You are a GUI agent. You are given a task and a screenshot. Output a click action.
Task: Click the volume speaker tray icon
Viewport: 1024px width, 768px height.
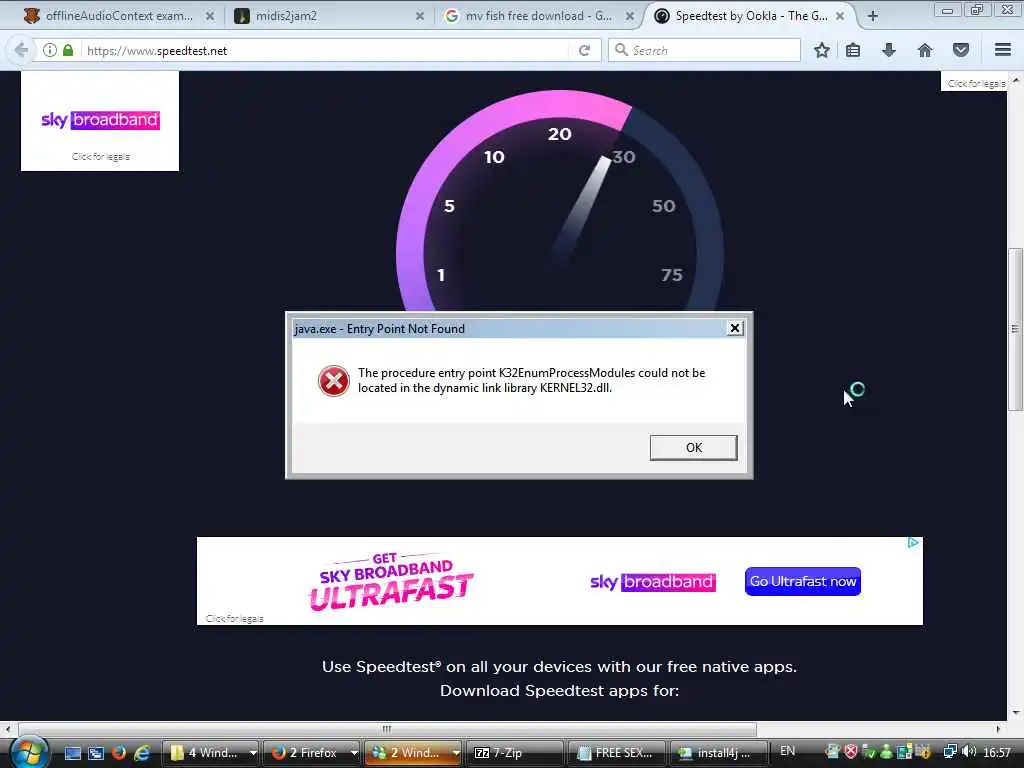coord(969,752)
